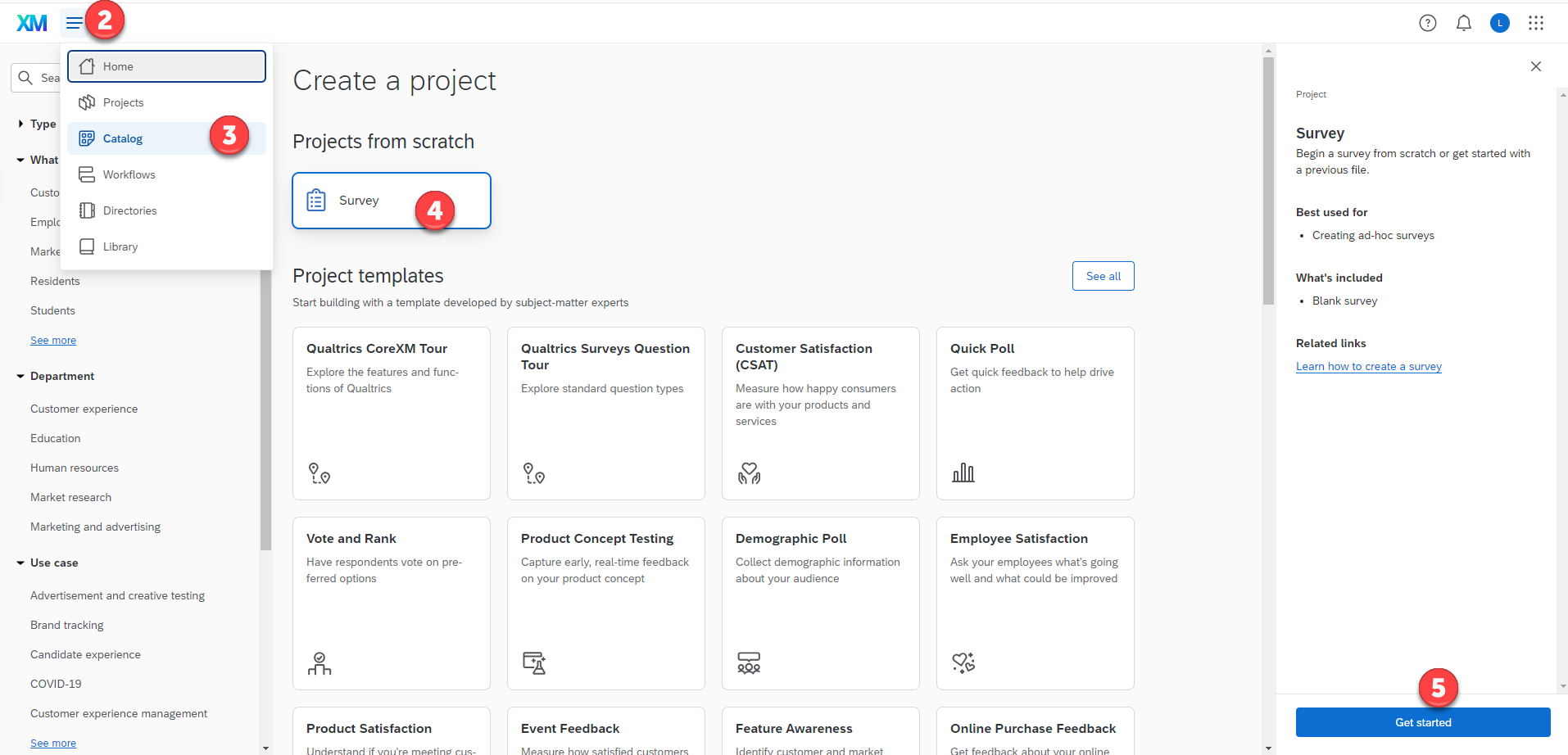Open the notifications bell

coord(1464,23)
